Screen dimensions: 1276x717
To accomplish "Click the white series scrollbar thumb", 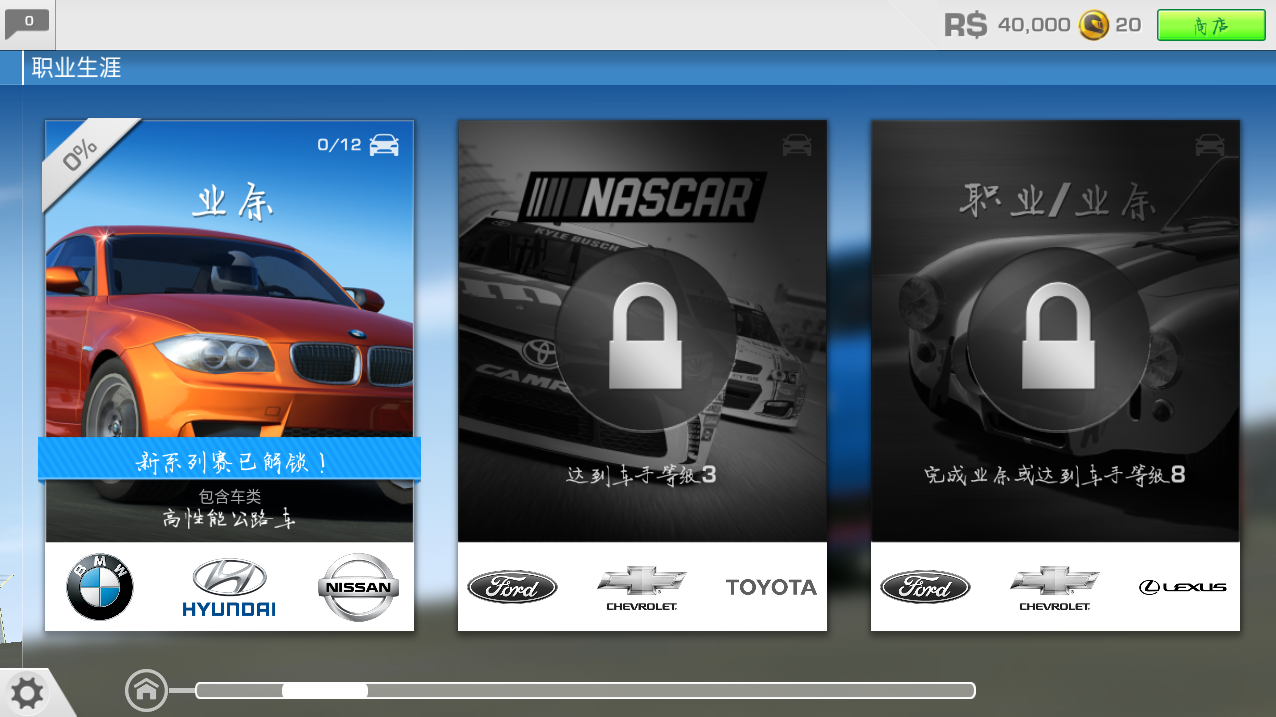I will tap(325, 690).
